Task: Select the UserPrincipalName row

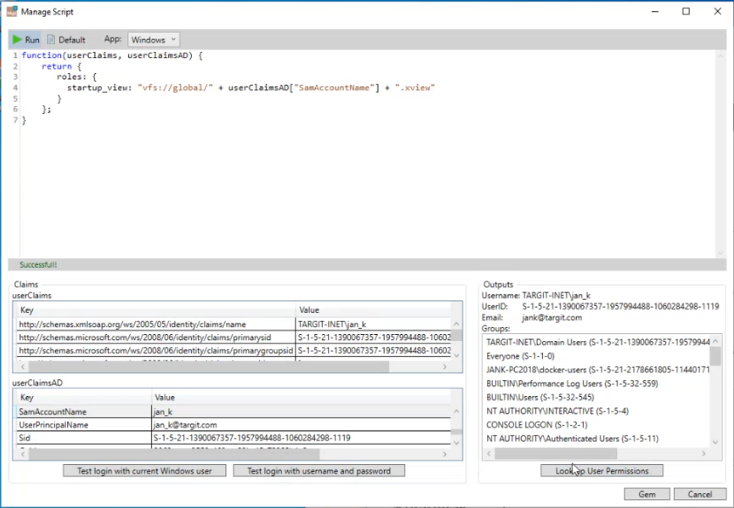Action: pyautogui.click(x=234, y=425)
